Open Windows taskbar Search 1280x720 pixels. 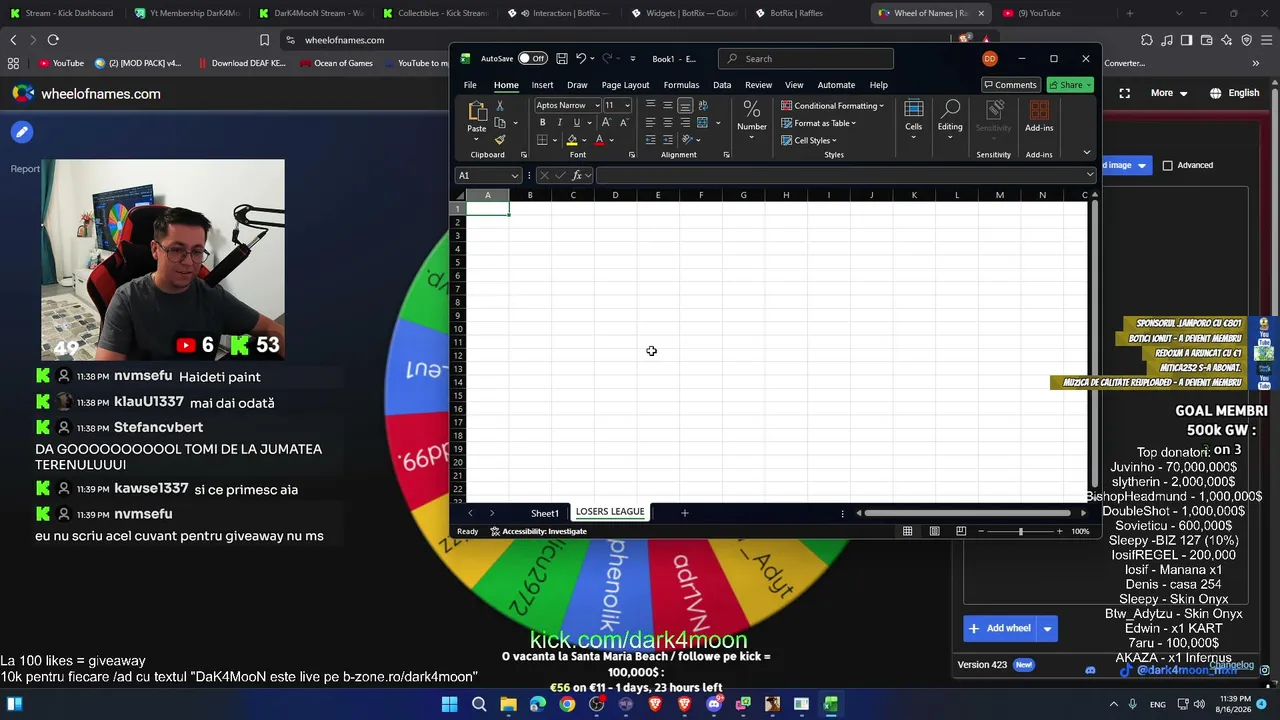pyautogui.click(x=479, y=704)
